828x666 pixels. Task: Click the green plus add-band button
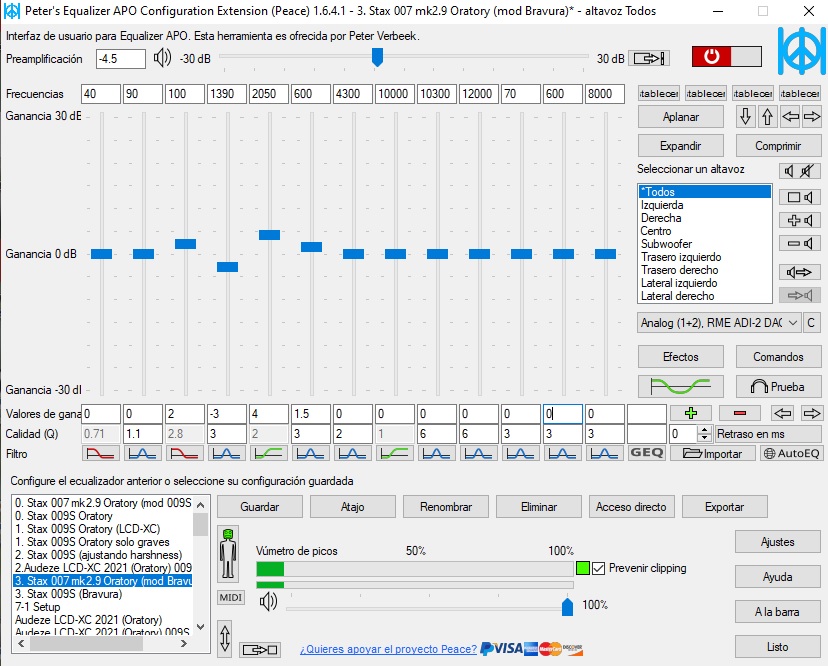tap(691, 413)
